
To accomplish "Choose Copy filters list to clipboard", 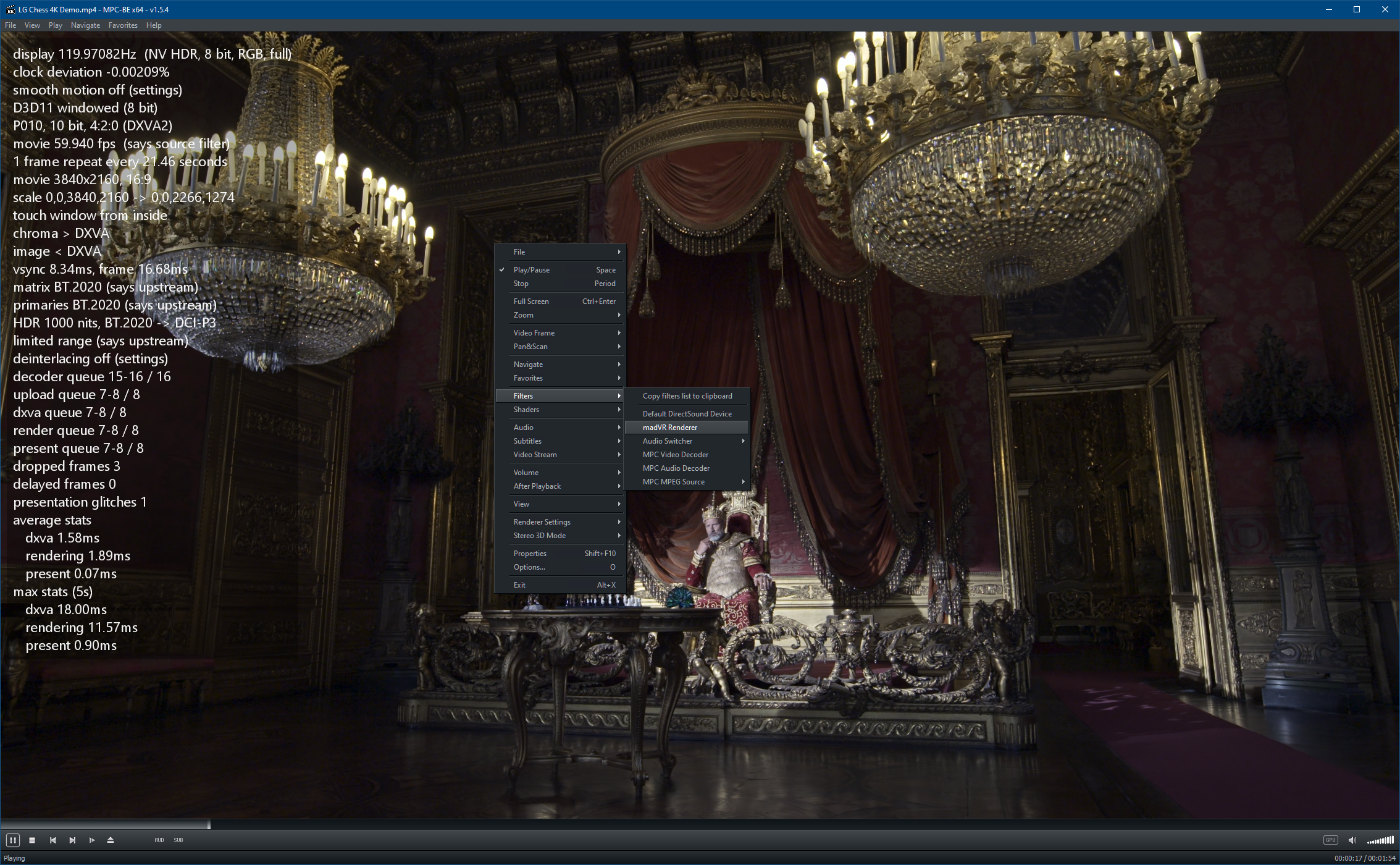I will 687,396.
